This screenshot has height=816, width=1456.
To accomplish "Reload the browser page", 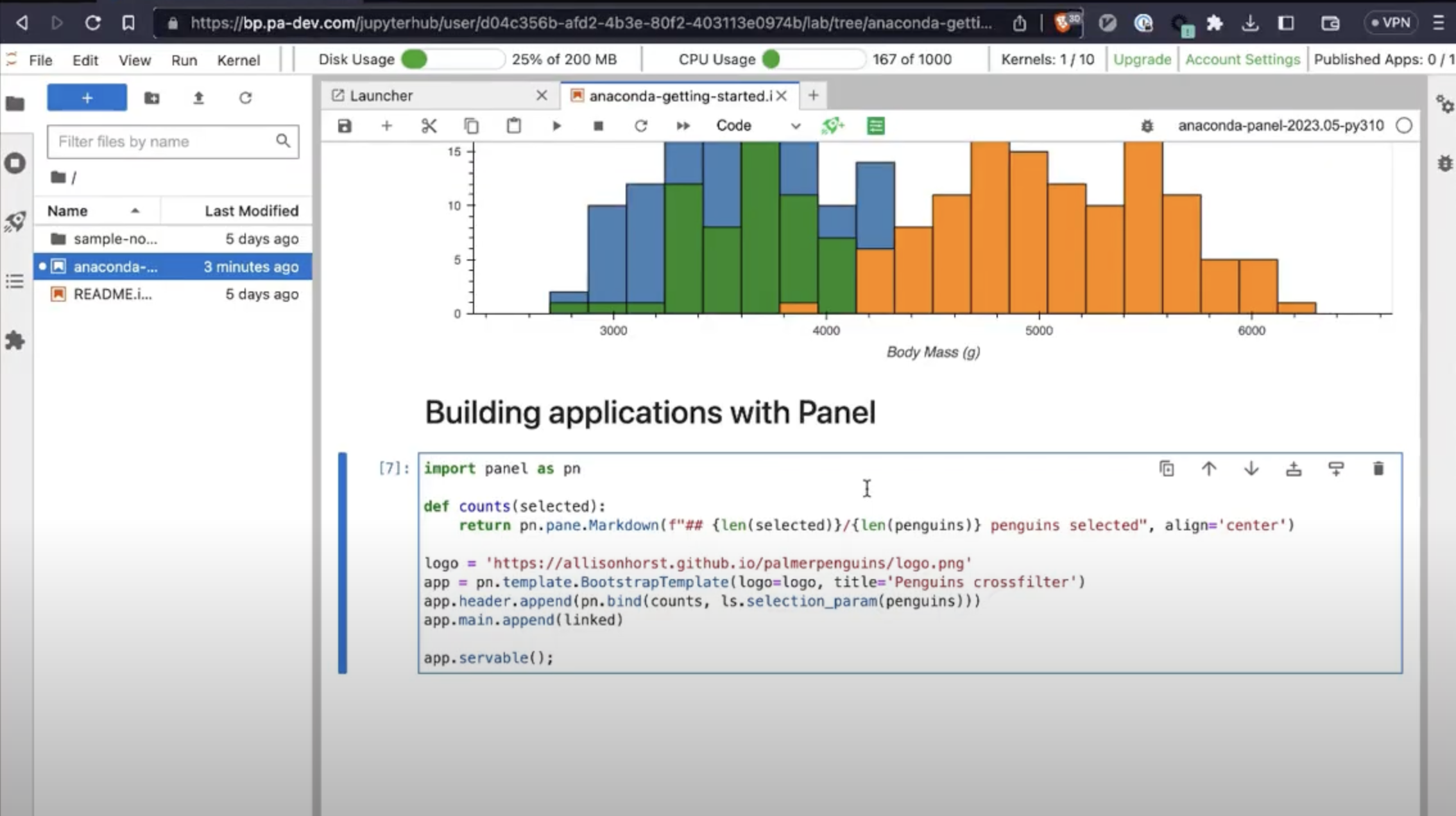I will pos(92,23).
